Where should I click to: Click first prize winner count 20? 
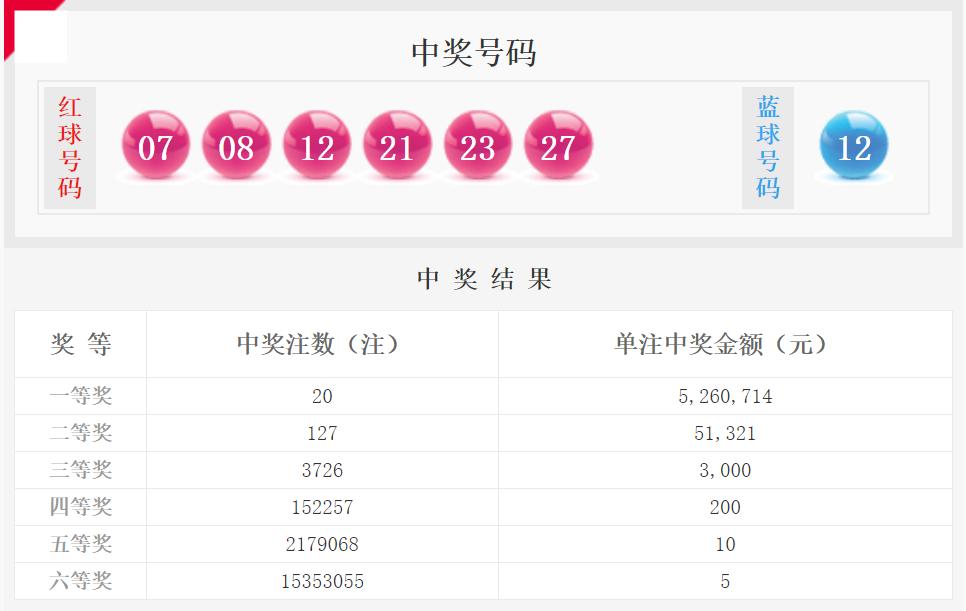[322, 396]
